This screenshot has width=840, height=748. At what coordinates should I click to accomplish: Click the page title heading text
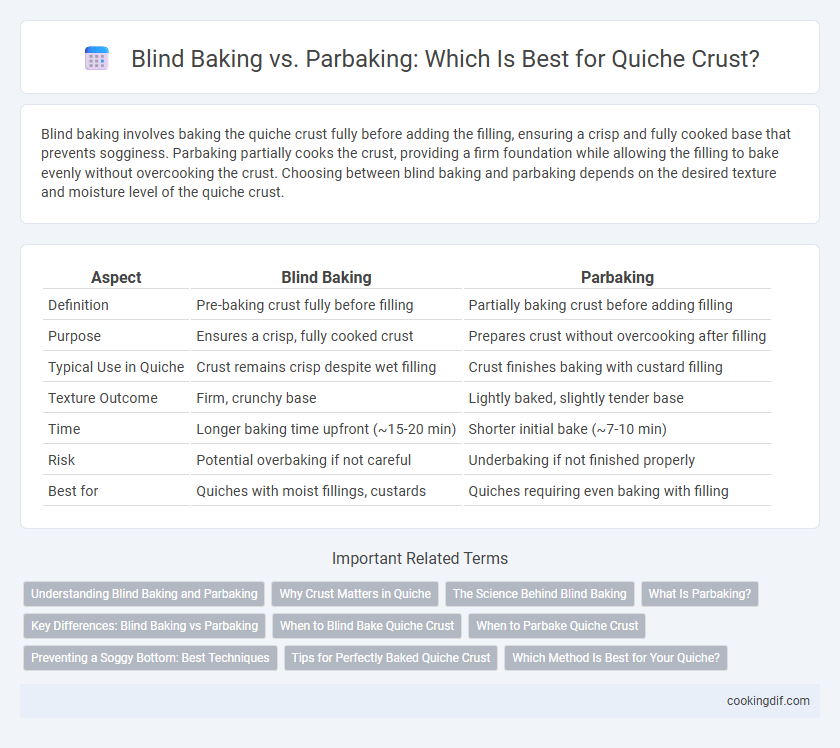(x=445, y=58)
